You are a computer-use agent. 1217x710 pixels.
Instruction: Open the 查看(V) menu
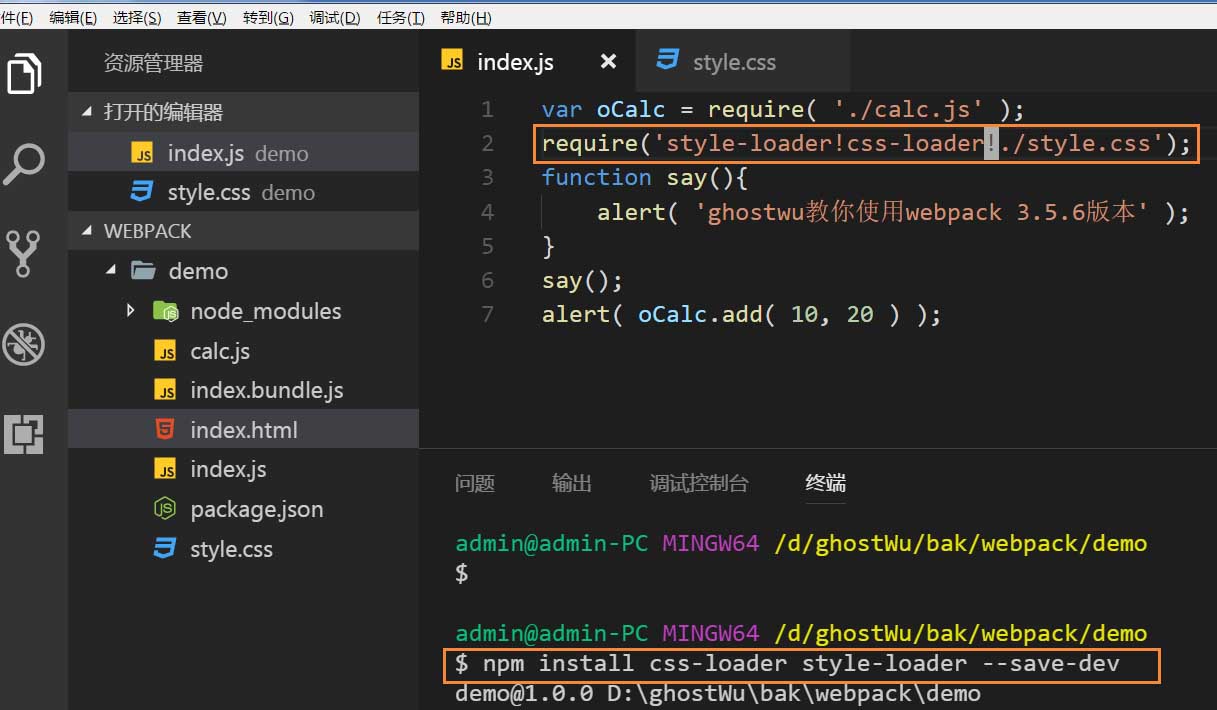tap(202, 18)
